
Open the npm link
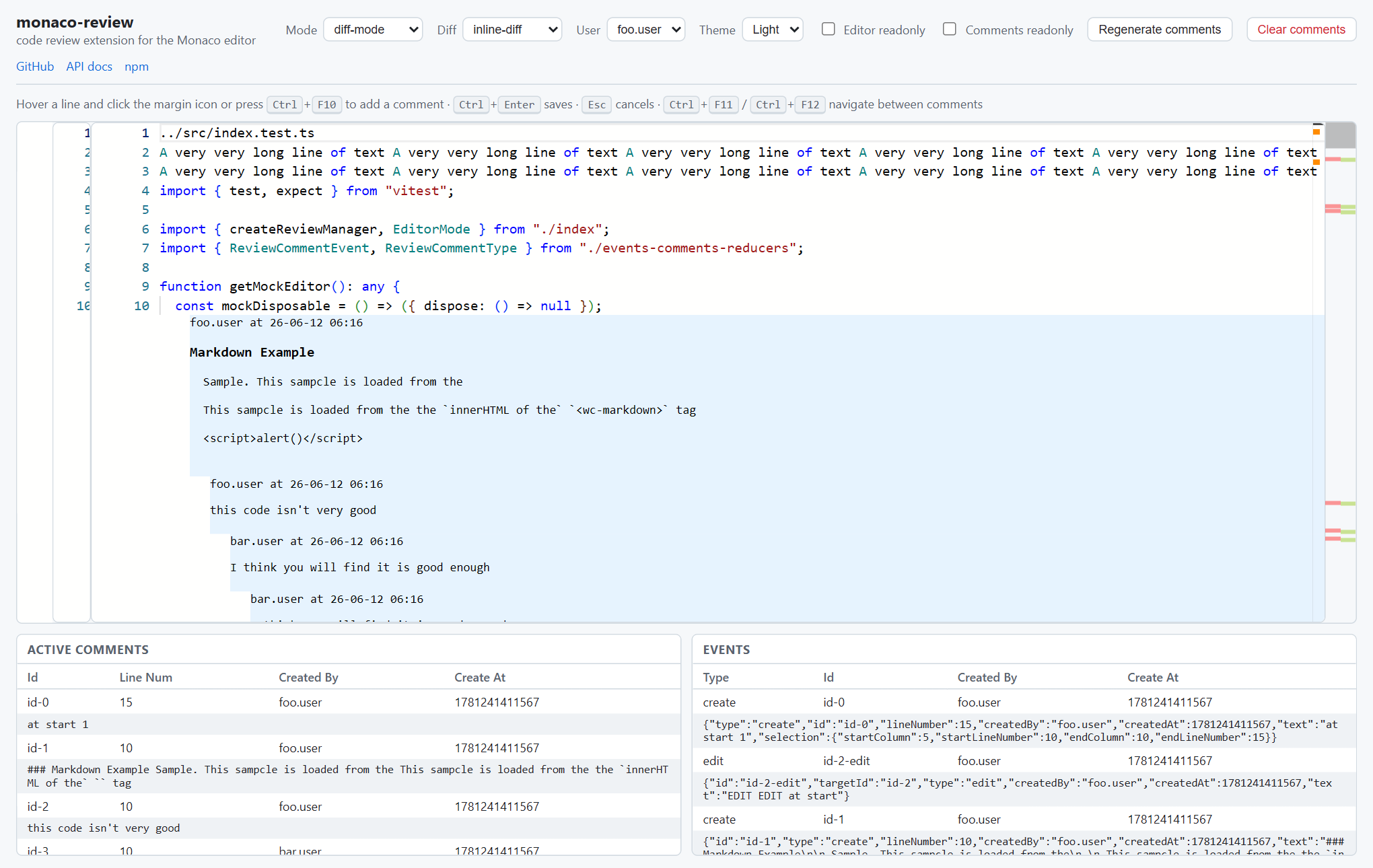[137, 67]
